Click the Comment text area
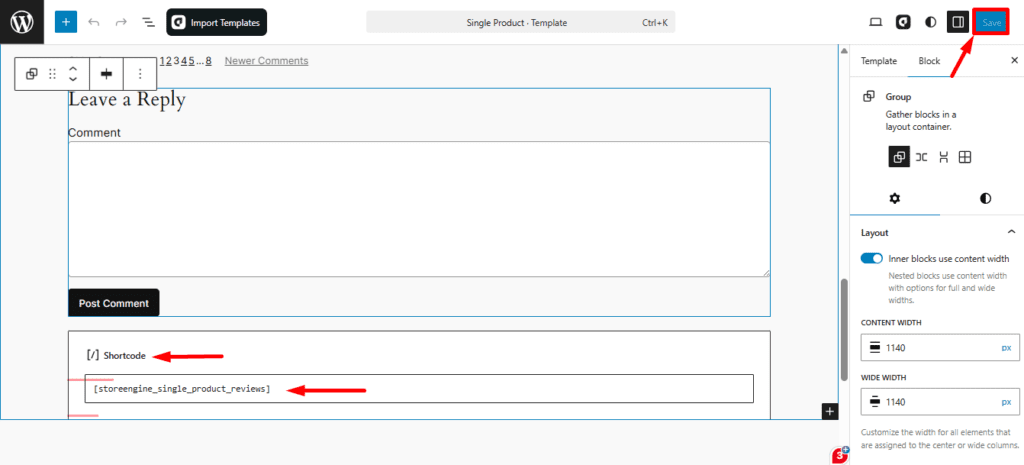The image size is (1024, 465). point(419,209)
